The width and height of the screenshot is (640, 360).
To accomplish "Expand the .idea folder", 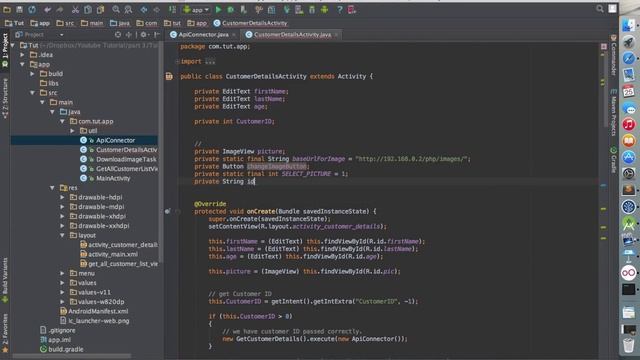I will coord(23,55).
